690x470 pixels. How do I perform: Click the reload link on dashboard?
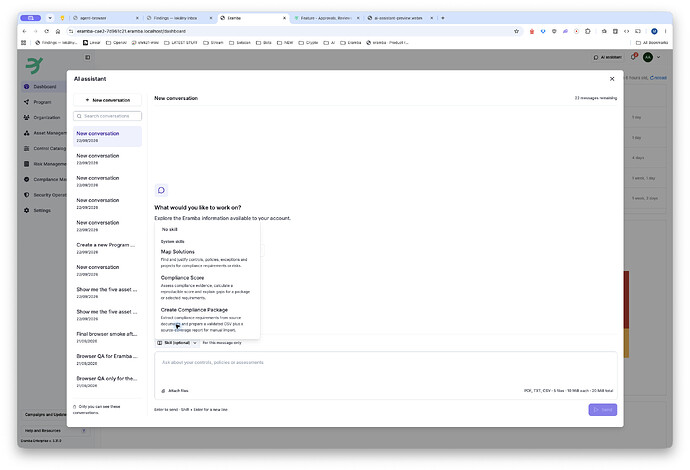coord(658,78)
